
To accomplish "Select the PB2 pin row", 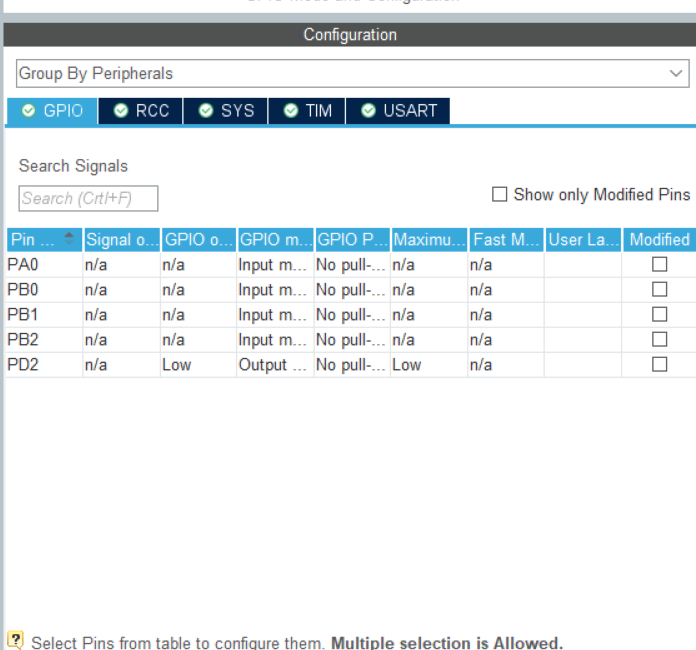I will click(x=351, y=340).
